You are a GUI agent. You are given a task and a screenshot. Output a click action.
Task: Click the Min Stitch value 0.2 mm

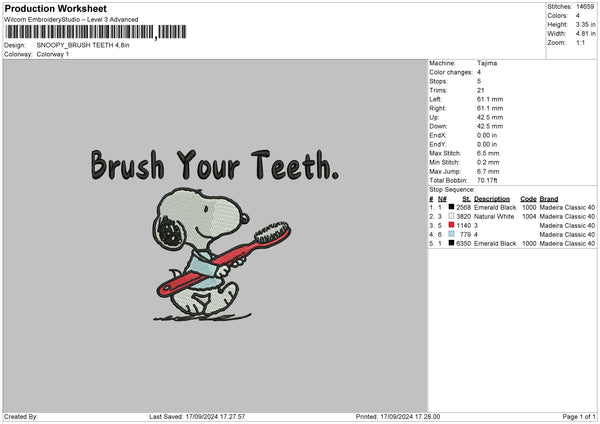pyautogui.click(x=488, y=162)
